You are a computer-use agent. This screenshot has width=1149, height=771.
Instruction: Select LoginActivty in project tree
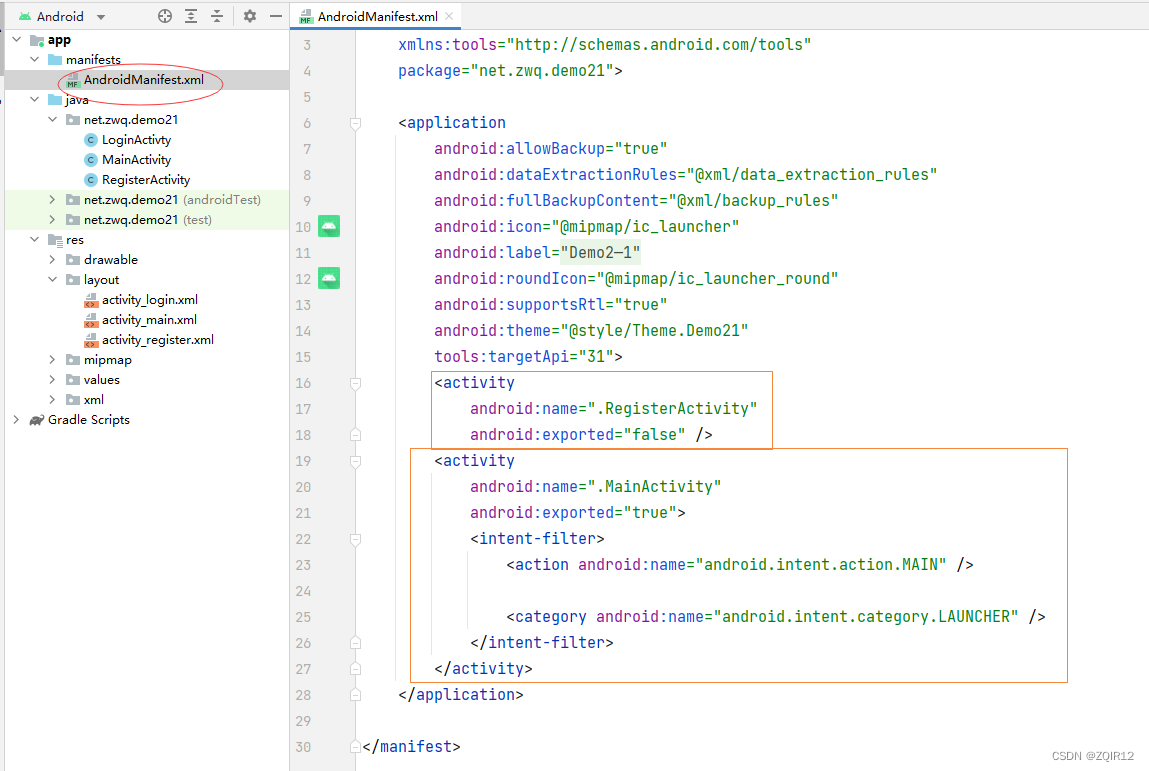point(136,140)
